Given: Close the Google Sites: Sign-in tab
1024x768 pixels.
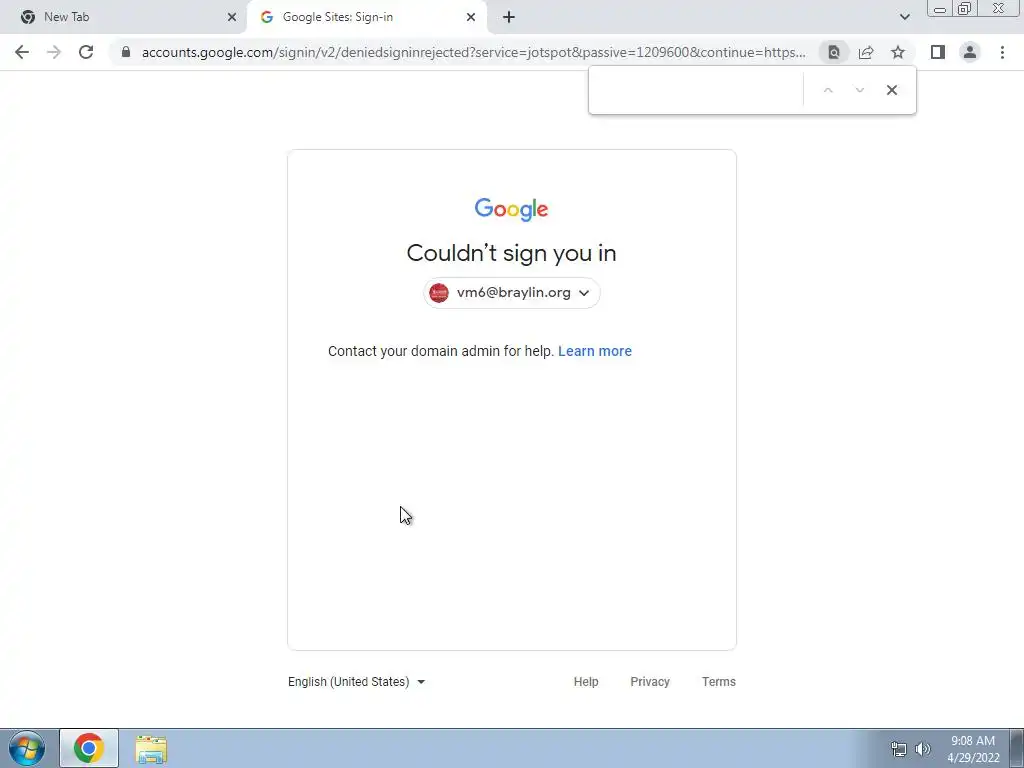Looking at the screenshot, I should [x=471, y=17].
